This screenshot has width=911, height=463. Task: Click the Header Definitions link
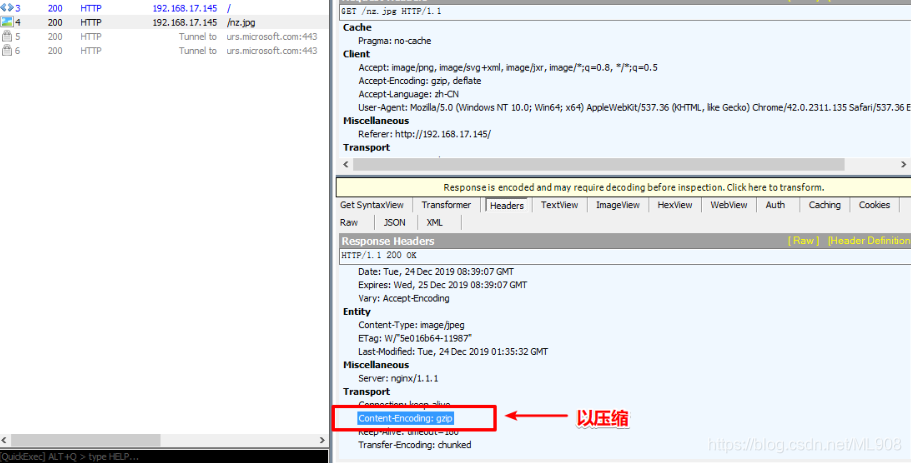(x=869, y=241)
